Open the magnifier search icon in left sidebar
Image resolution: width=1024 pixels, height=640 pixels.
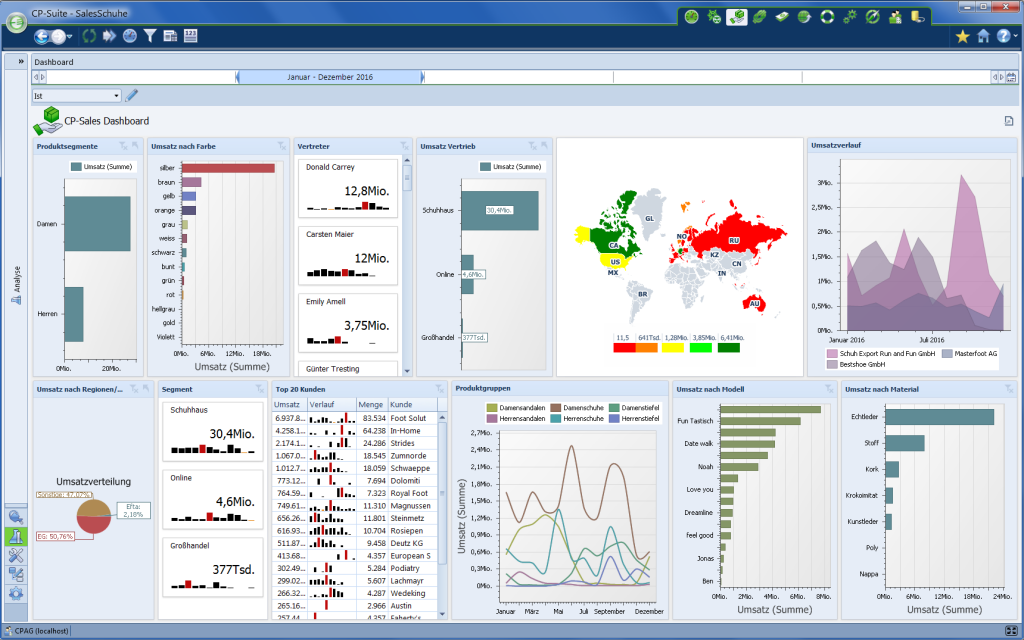[x=15, y=515]
